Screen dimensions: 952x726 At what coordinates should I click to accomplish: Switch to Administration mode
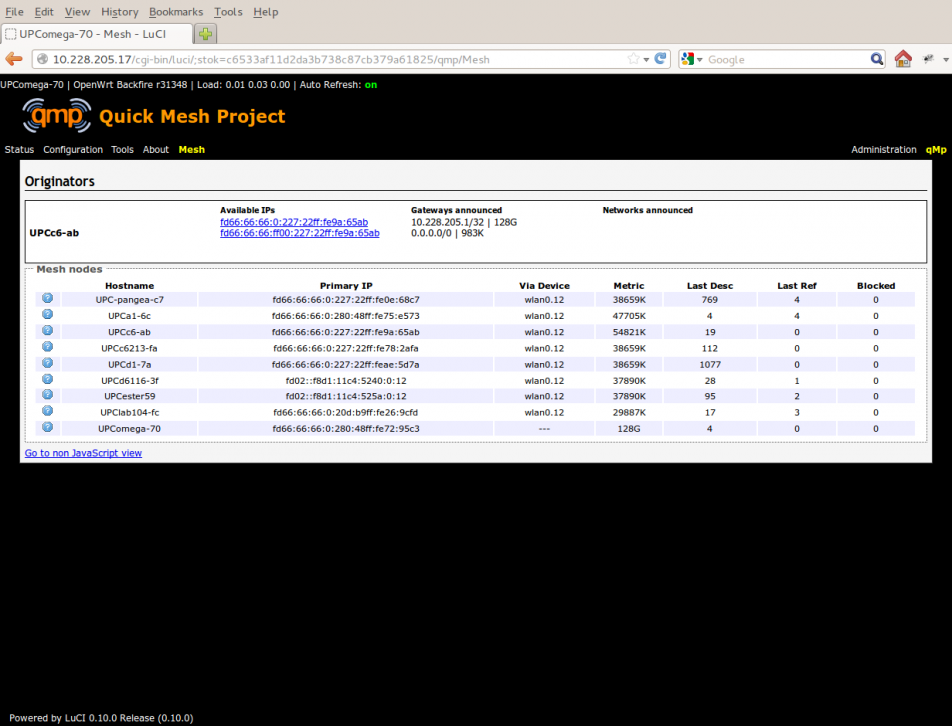[x=884, y=150]
